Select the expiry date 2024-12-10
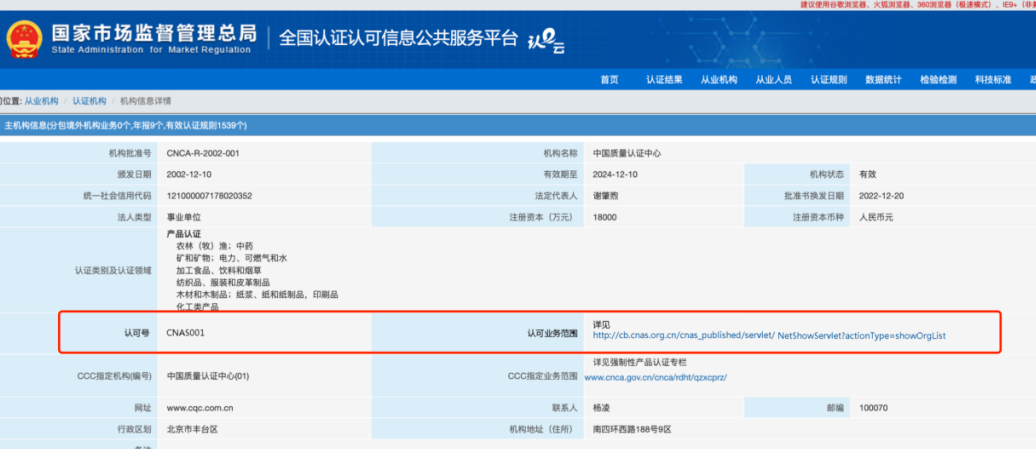The width and height of the screenshot is (1036, 449). (x=615, y=174)
